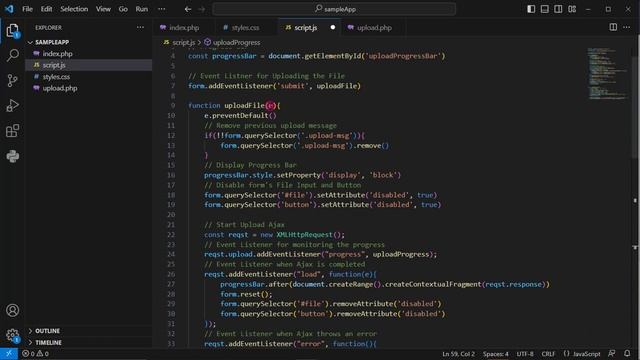Go back with the left arrow
The height and width of the screenshot is (360, 640).
[188, 9]
